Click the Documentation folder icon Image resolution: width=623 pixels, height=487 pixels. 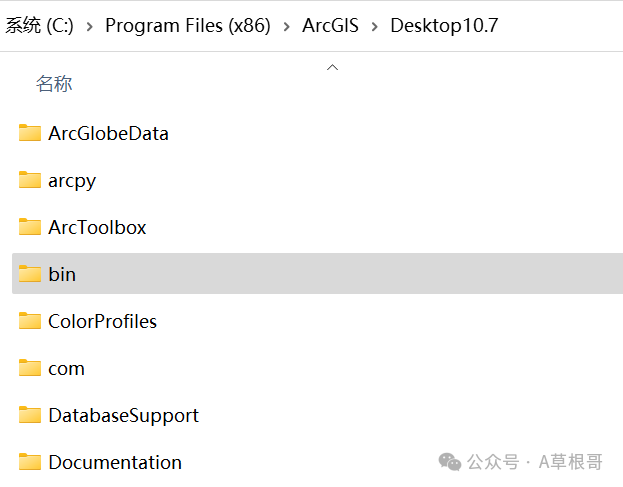[30, 462]
